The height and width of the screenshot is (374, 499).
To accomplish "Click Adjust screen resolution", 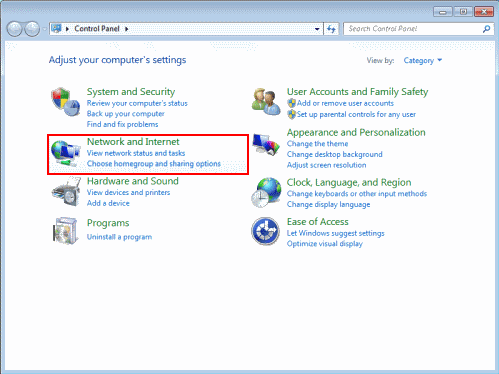I will pyautogui.click(x=326, y=165).
